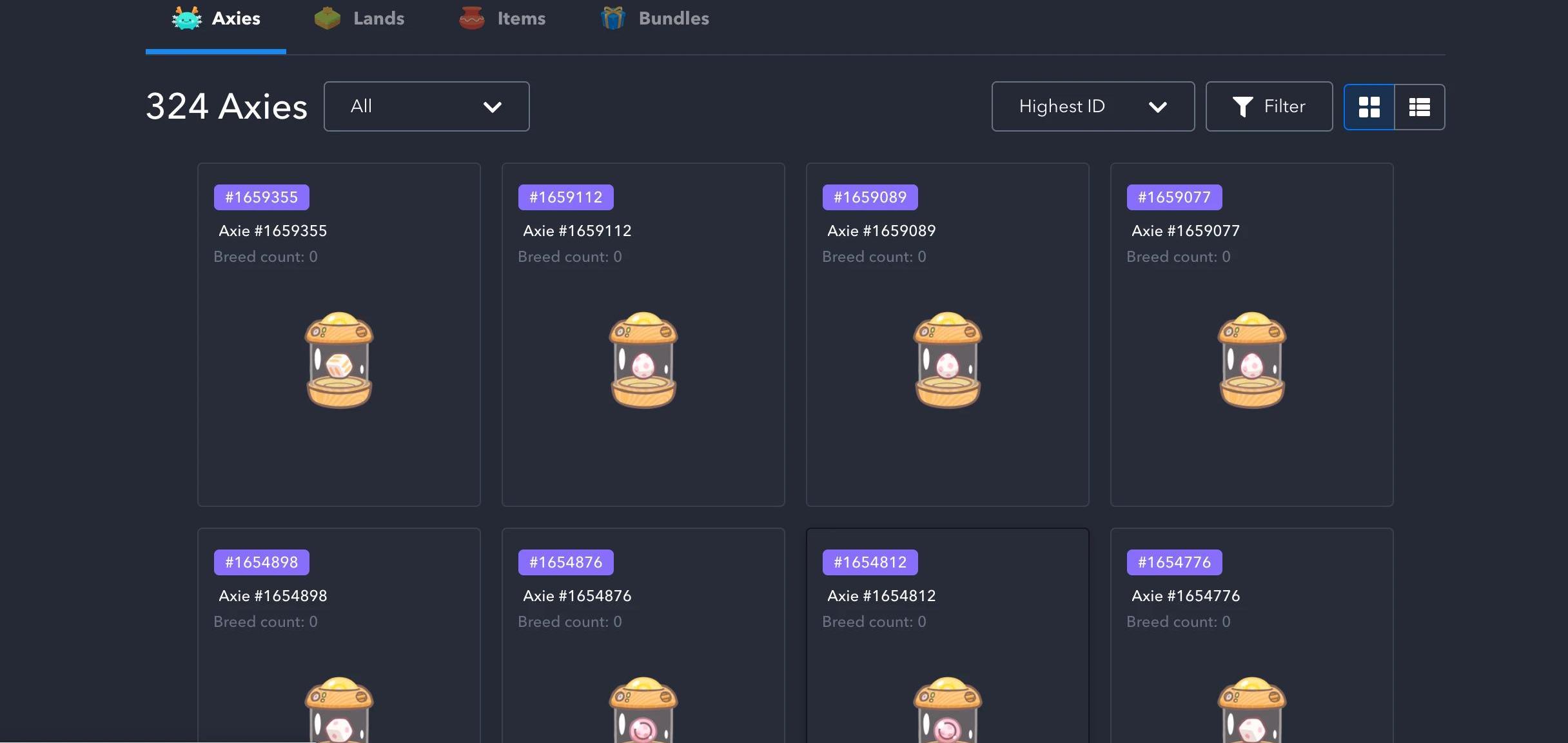Expand the Highest ID sort dropdown

(1093, 106)
